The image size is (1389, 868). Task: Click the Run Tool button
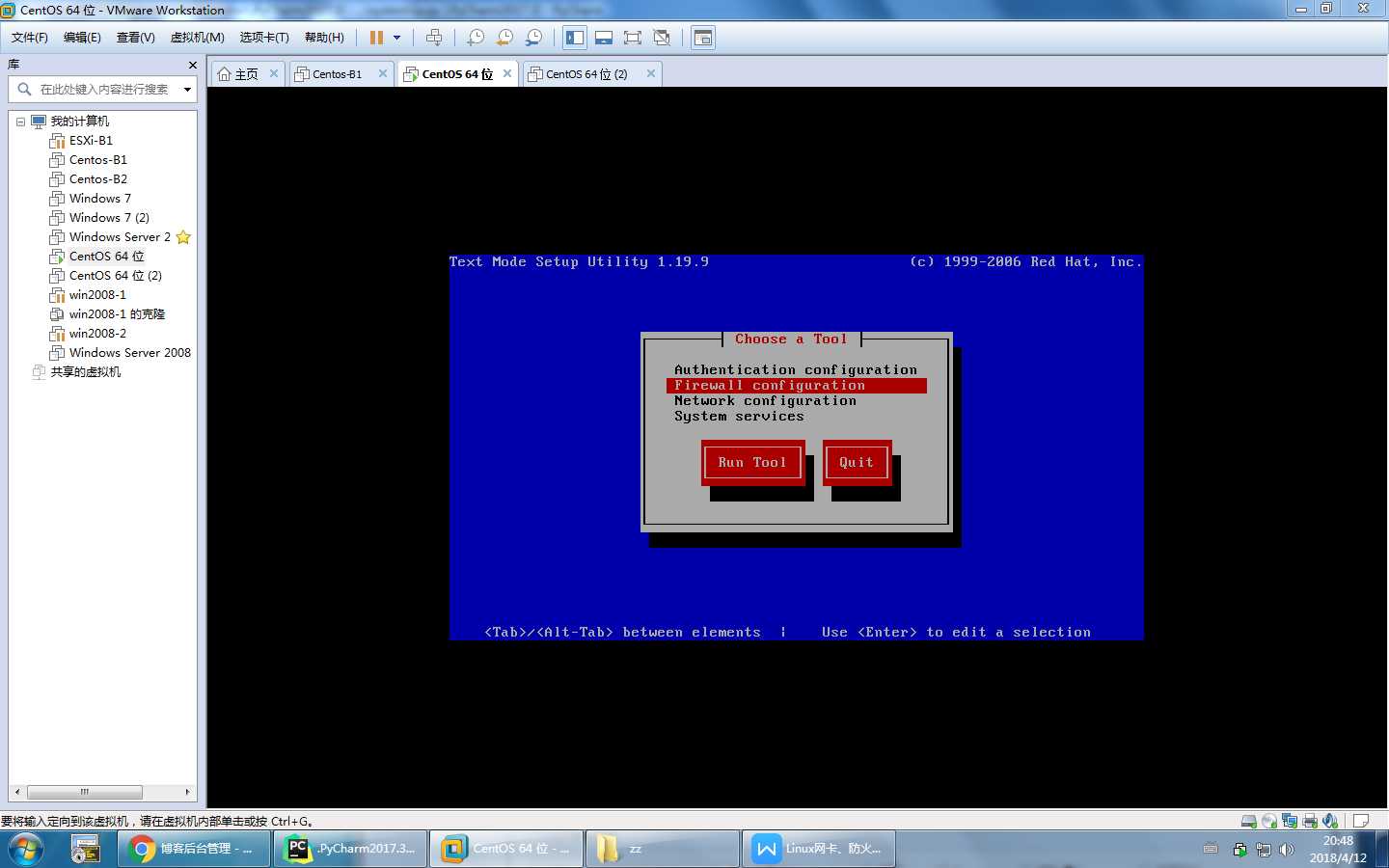pyautogui.click(x=752, y=463)
